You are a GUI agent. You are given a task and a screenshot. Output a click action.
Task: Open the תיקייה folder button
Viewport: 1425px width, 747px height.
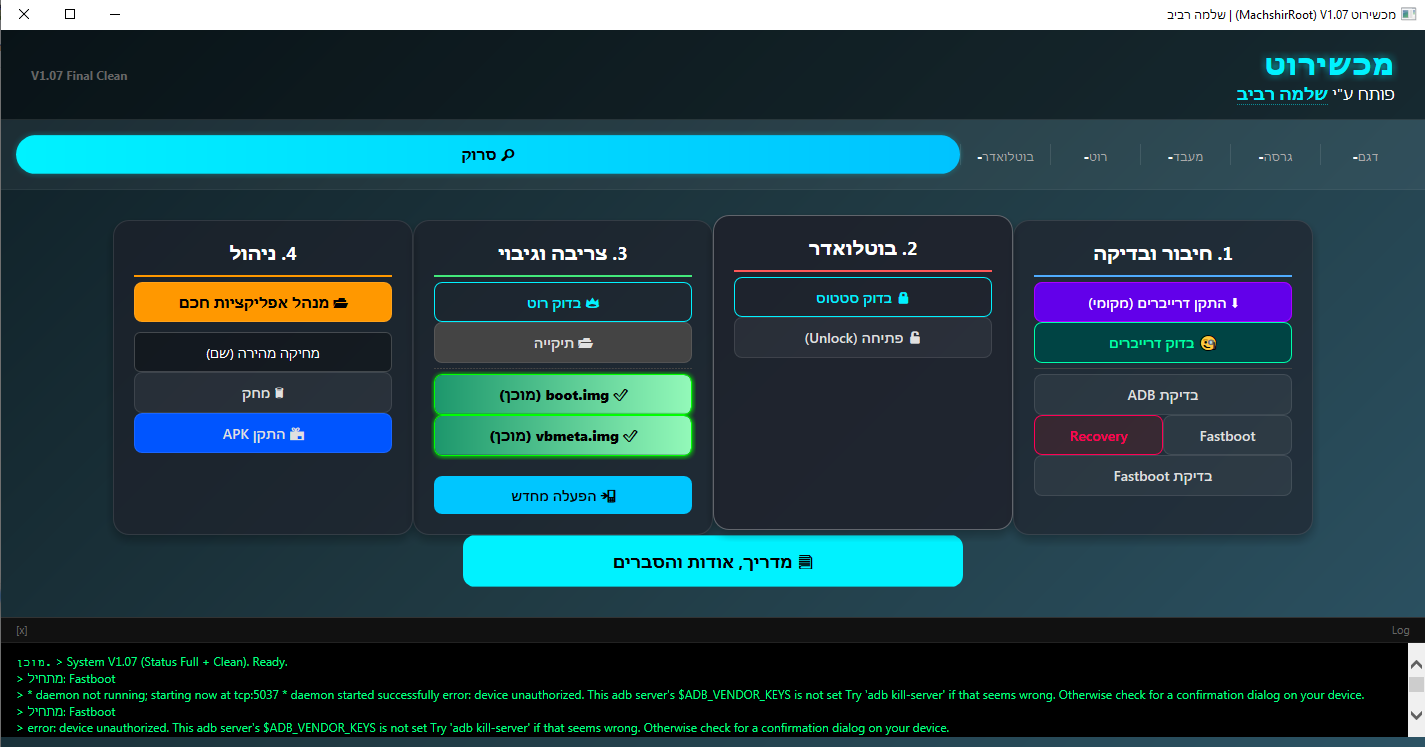click(562, 343)
